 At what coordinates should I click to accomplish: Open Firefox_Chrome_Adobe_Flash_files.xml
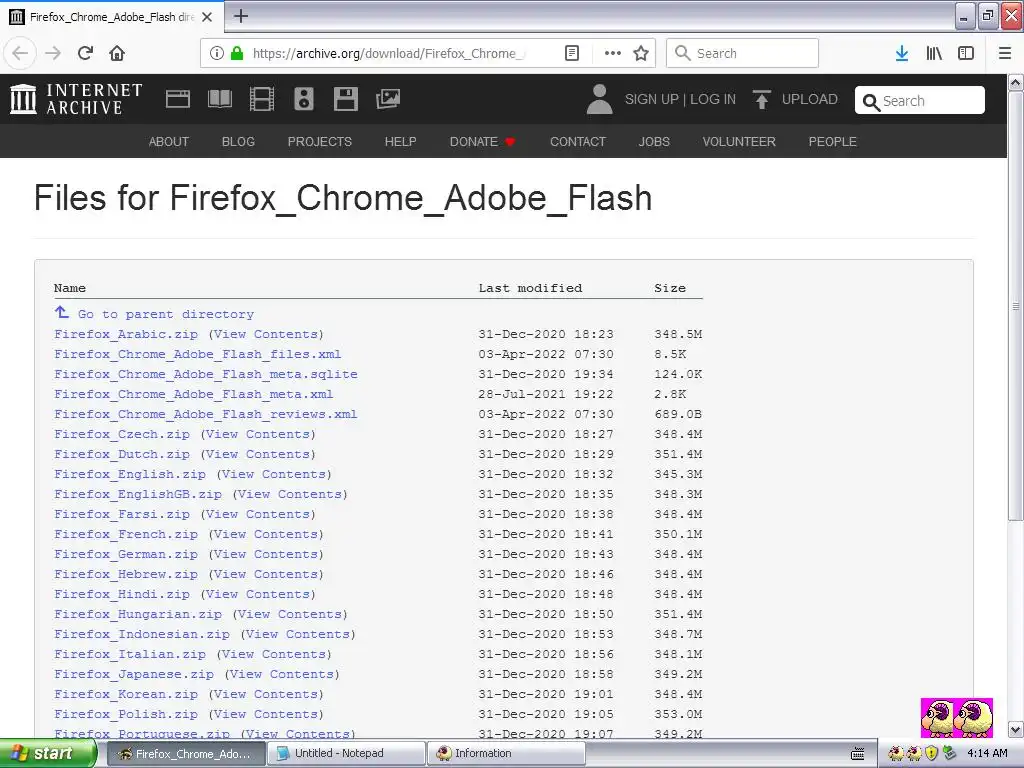tap(198, 355)
